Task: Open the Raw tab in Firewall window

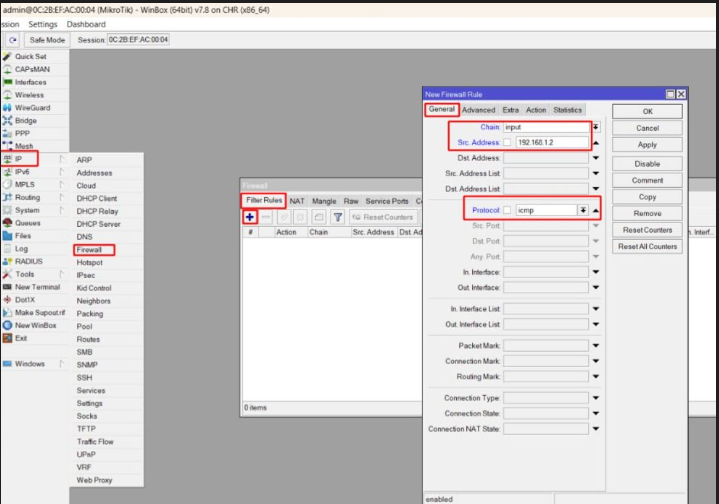Action: (351, 201)
